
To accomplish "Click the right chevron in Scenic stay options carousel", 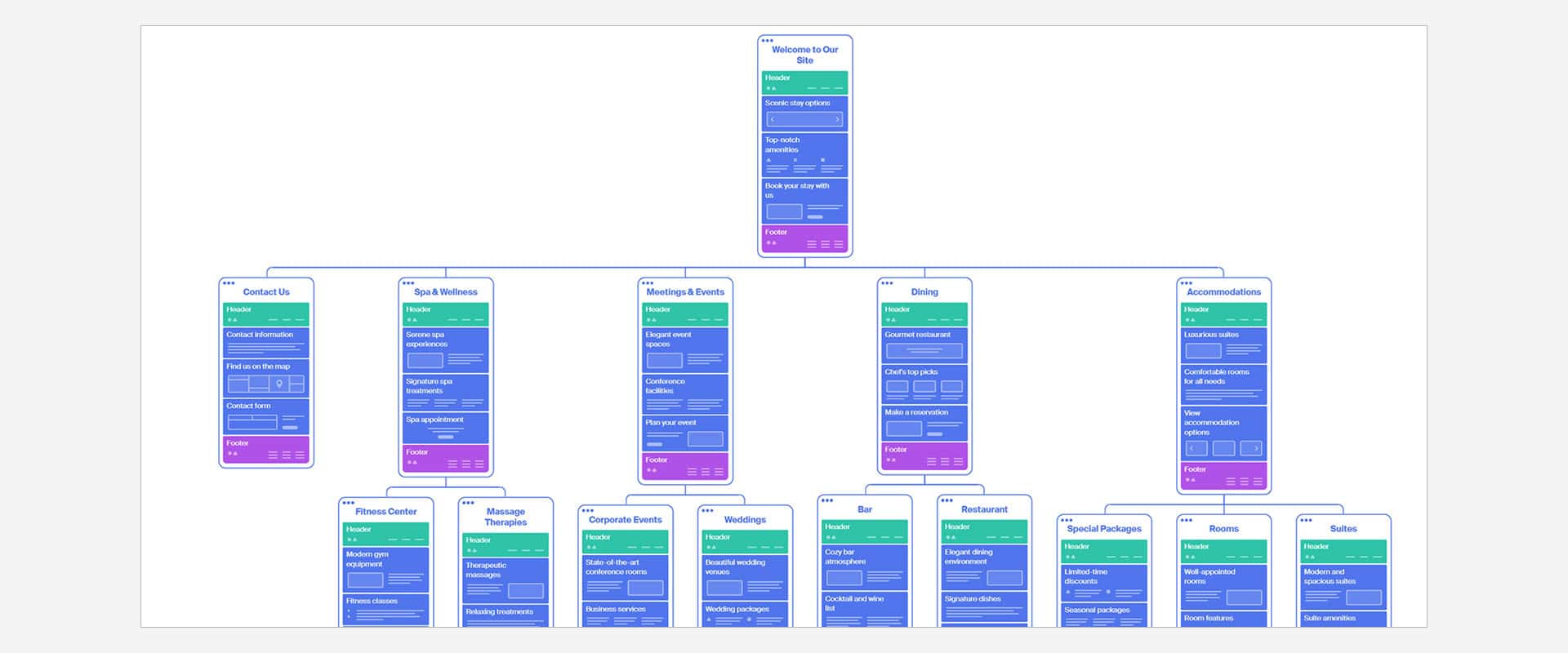I will click(x=837, y=119).
